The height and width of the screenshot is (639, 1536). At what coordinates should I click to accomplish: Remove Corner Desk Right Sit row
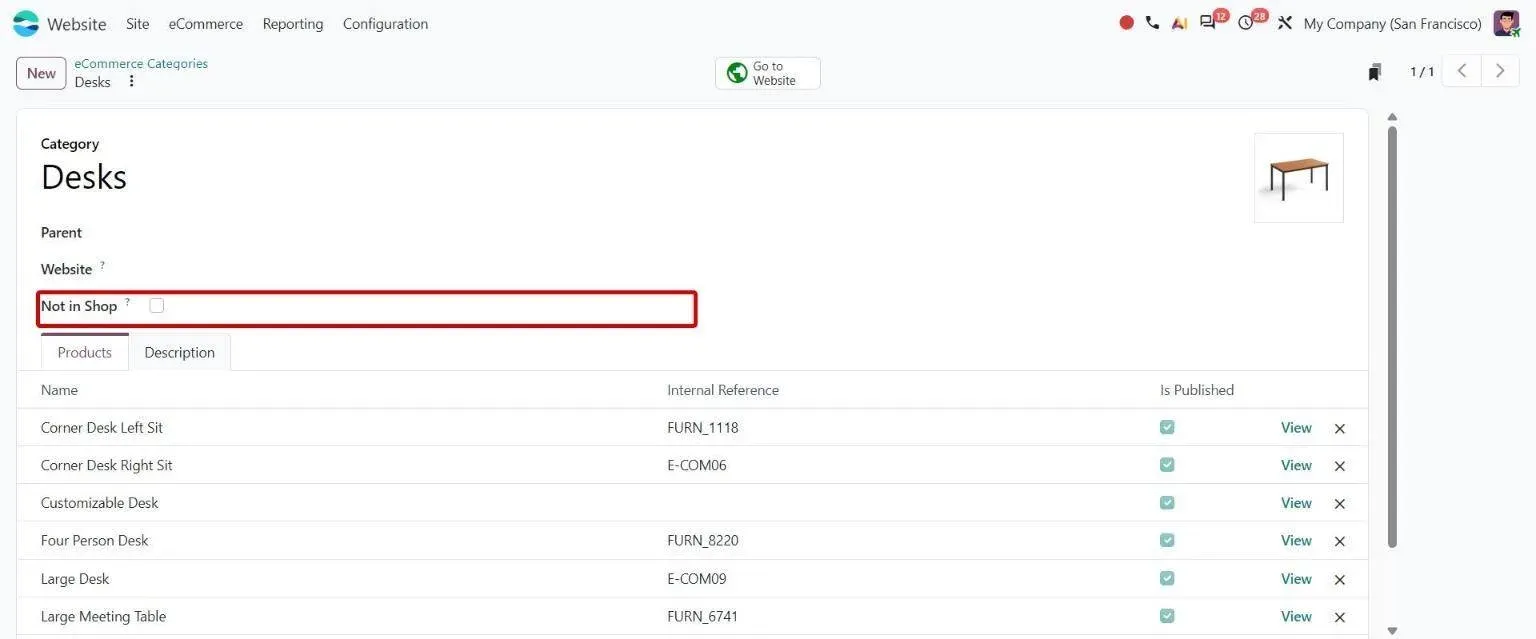tap(1340, 466)
